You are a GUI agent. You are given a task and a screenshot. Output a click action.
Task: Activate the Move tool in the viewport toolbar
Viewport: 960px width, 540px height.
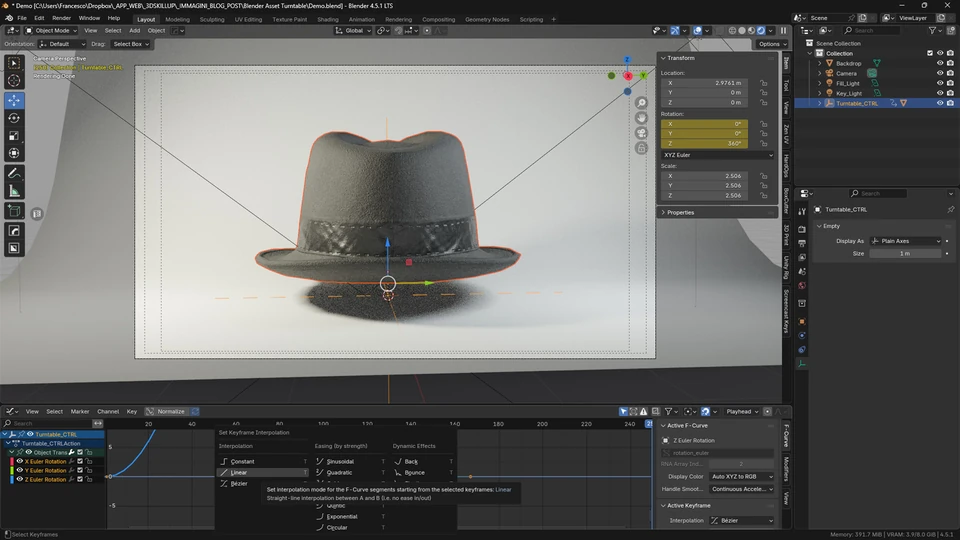tap(14, 100)
